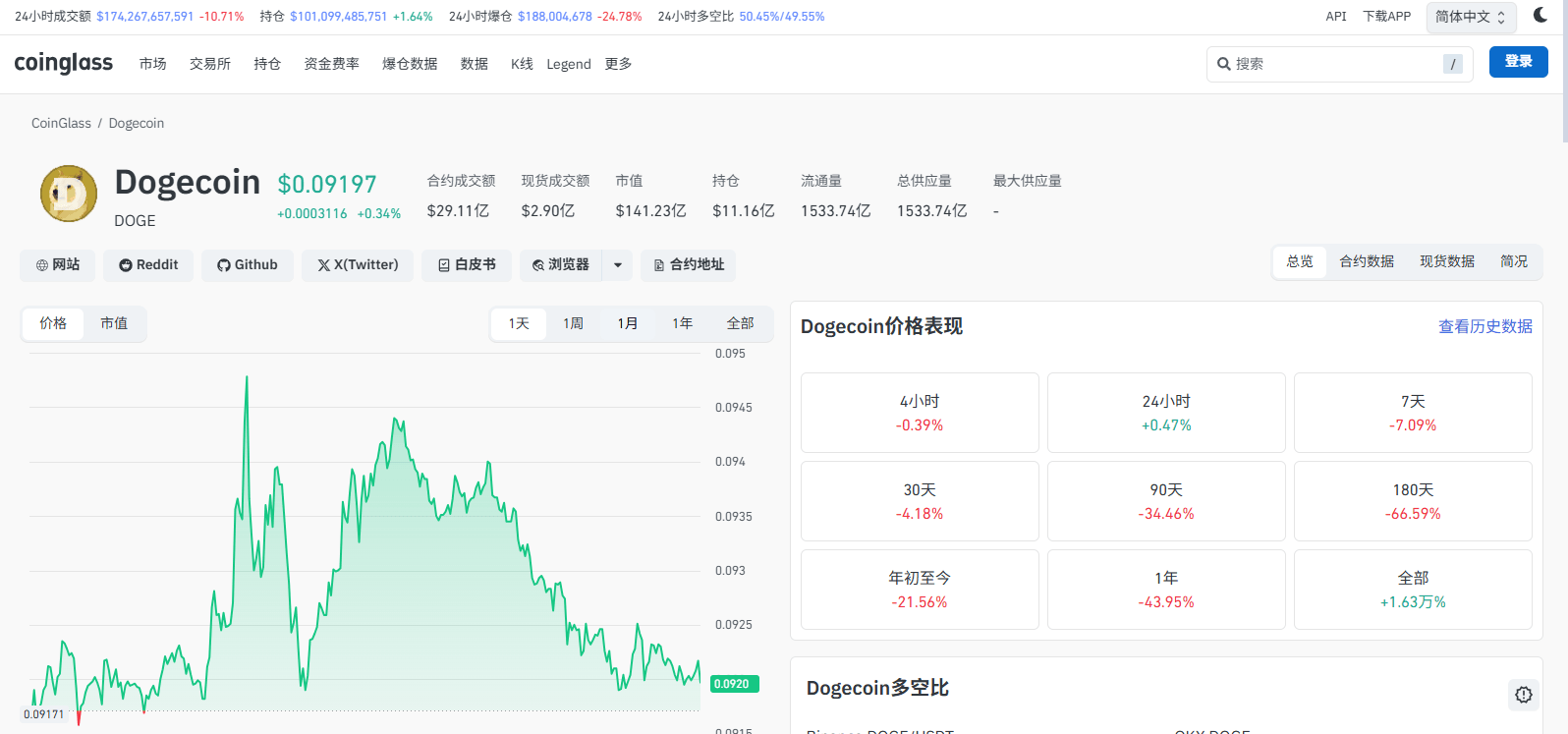
Task: Click the 合约地址 contract address button
Action: [689, 265]
